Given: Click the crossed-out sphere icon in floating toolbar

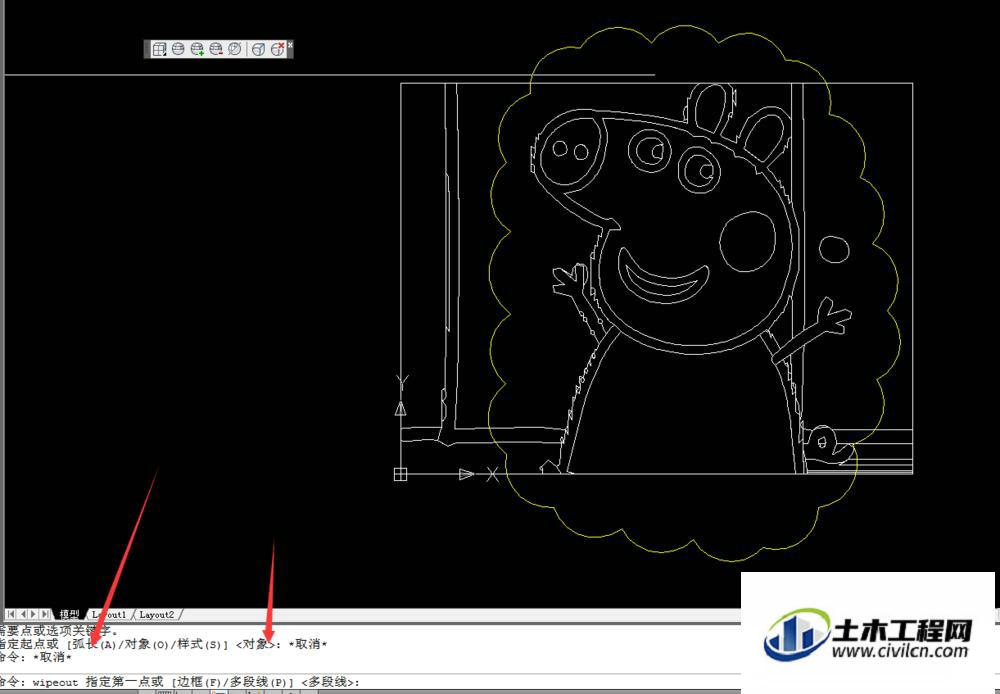Looking at the screenshot, I should click(235, 49).
